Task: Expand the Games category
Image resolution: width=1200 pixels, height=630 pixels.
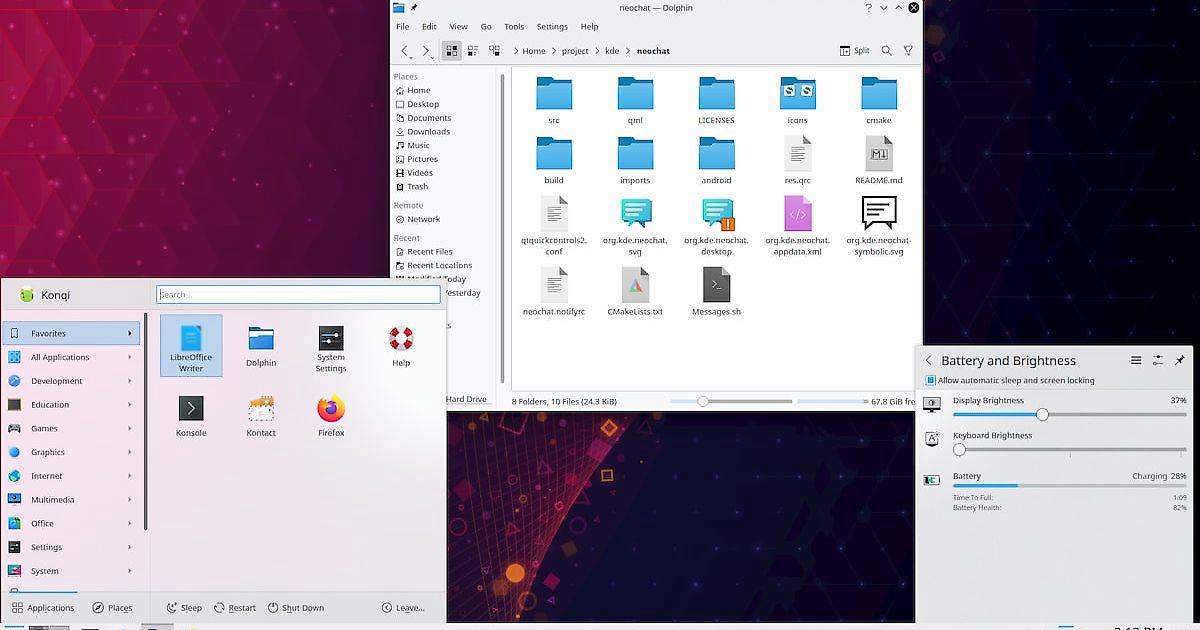Action: click(71, 428)
